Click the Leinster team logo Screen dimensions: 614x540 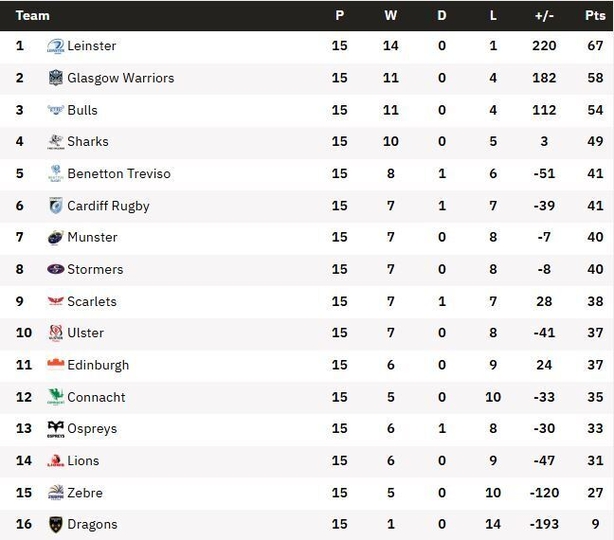click(56, 46)
